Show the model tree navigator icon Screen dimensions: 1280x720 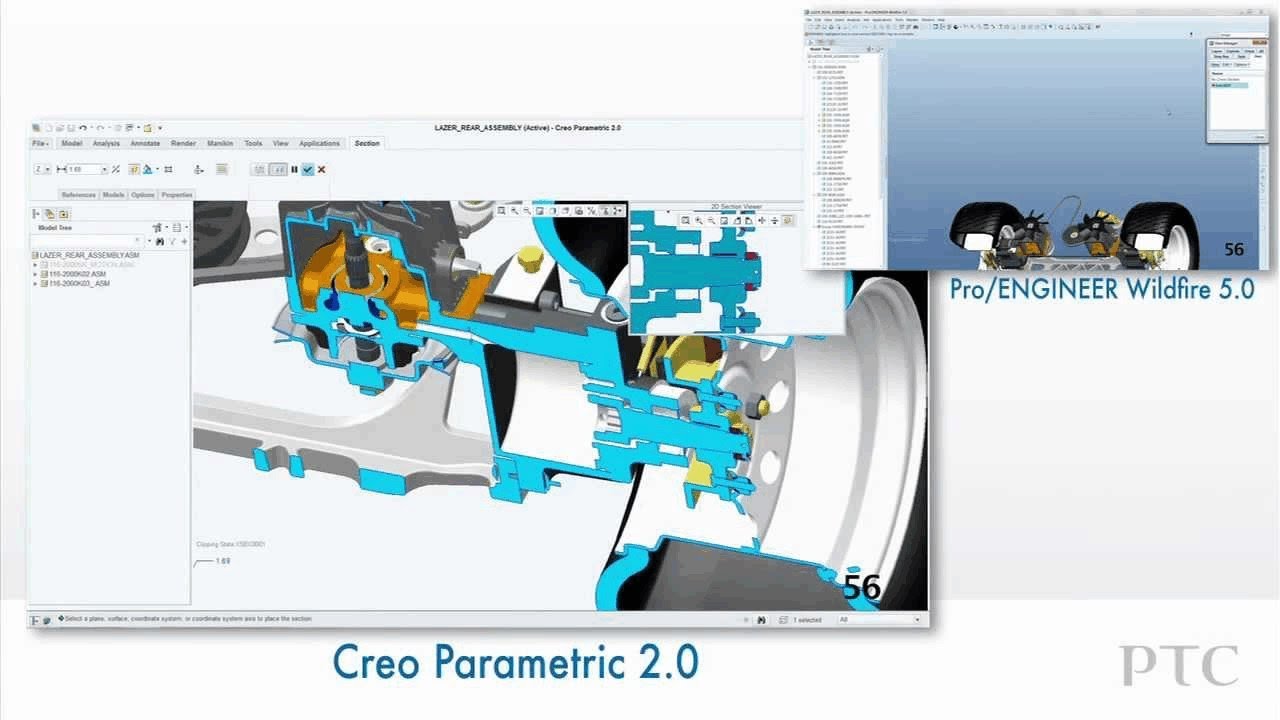pos(36,214)
